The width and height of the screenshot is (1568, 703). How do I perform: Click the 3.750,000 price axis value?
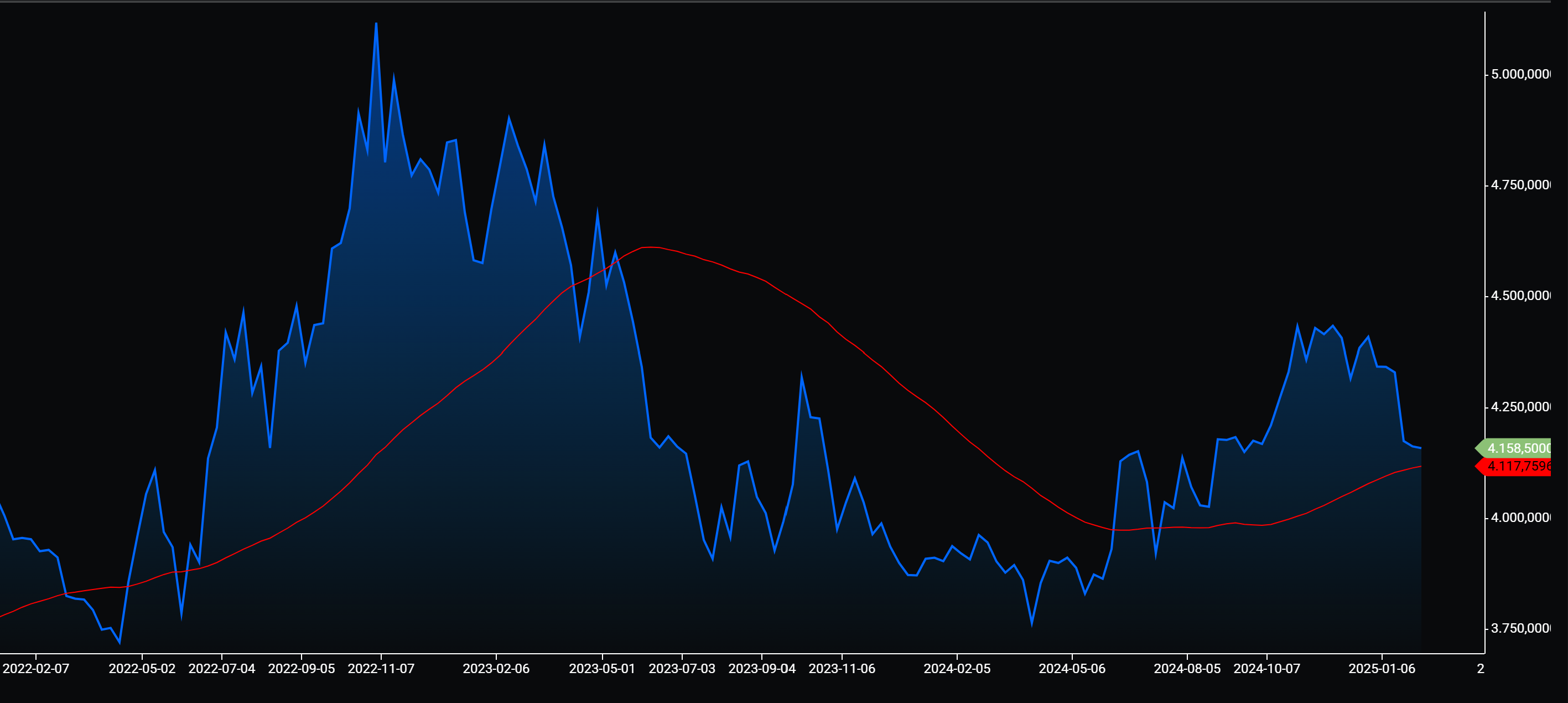tap(1520, 629)
